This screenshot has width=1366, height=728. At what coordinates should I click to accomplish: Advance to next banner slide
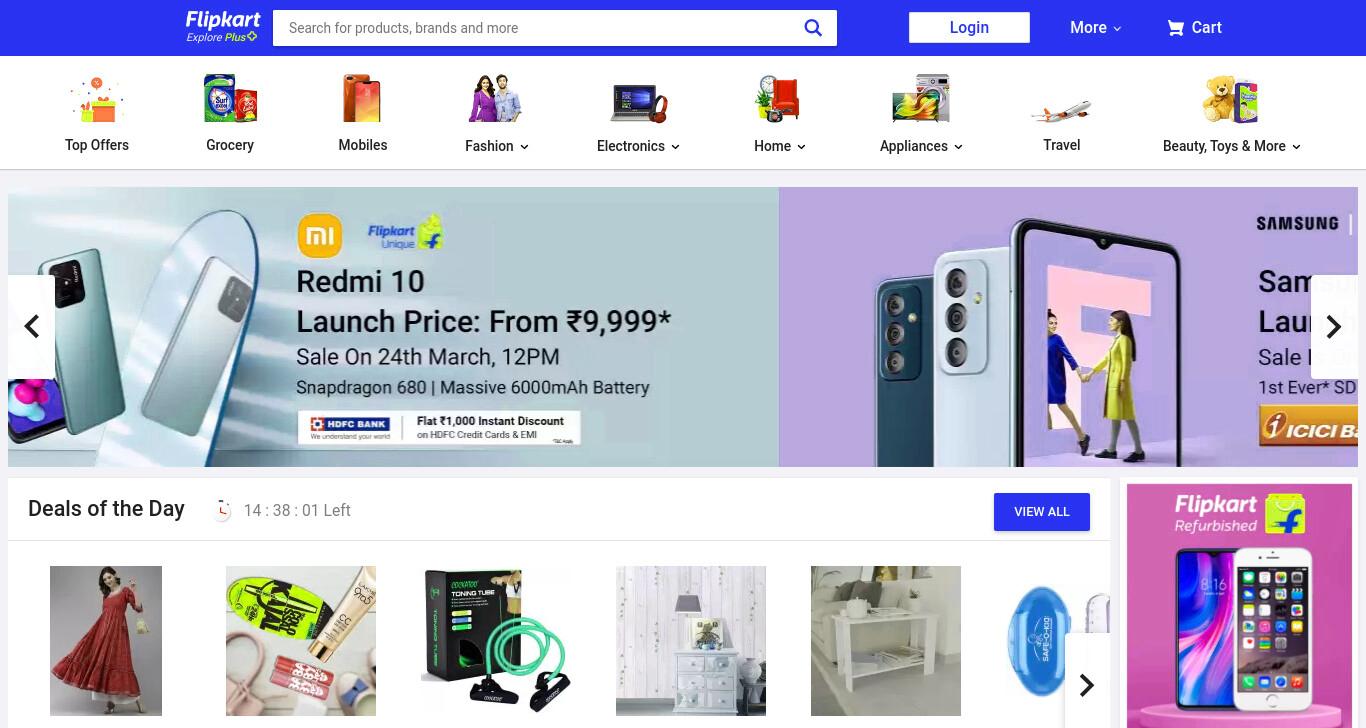[x=1334, y=327]
